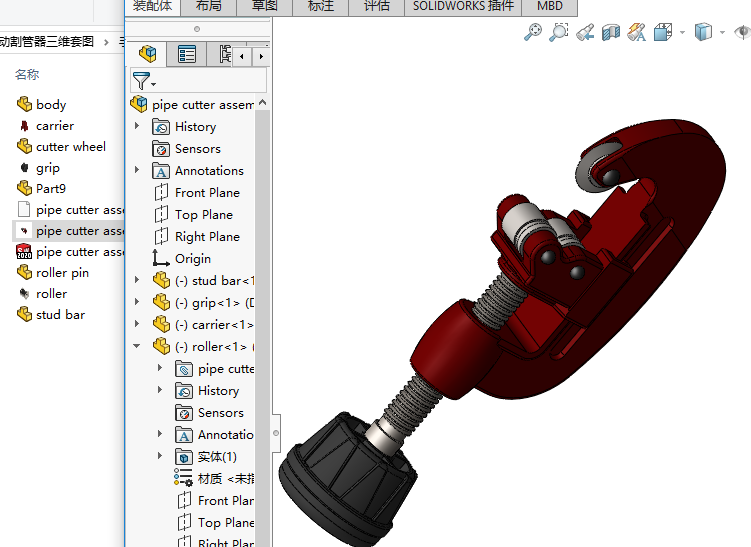Expand the top-level History node
751x547 pixels.
[x=137, y=127]
